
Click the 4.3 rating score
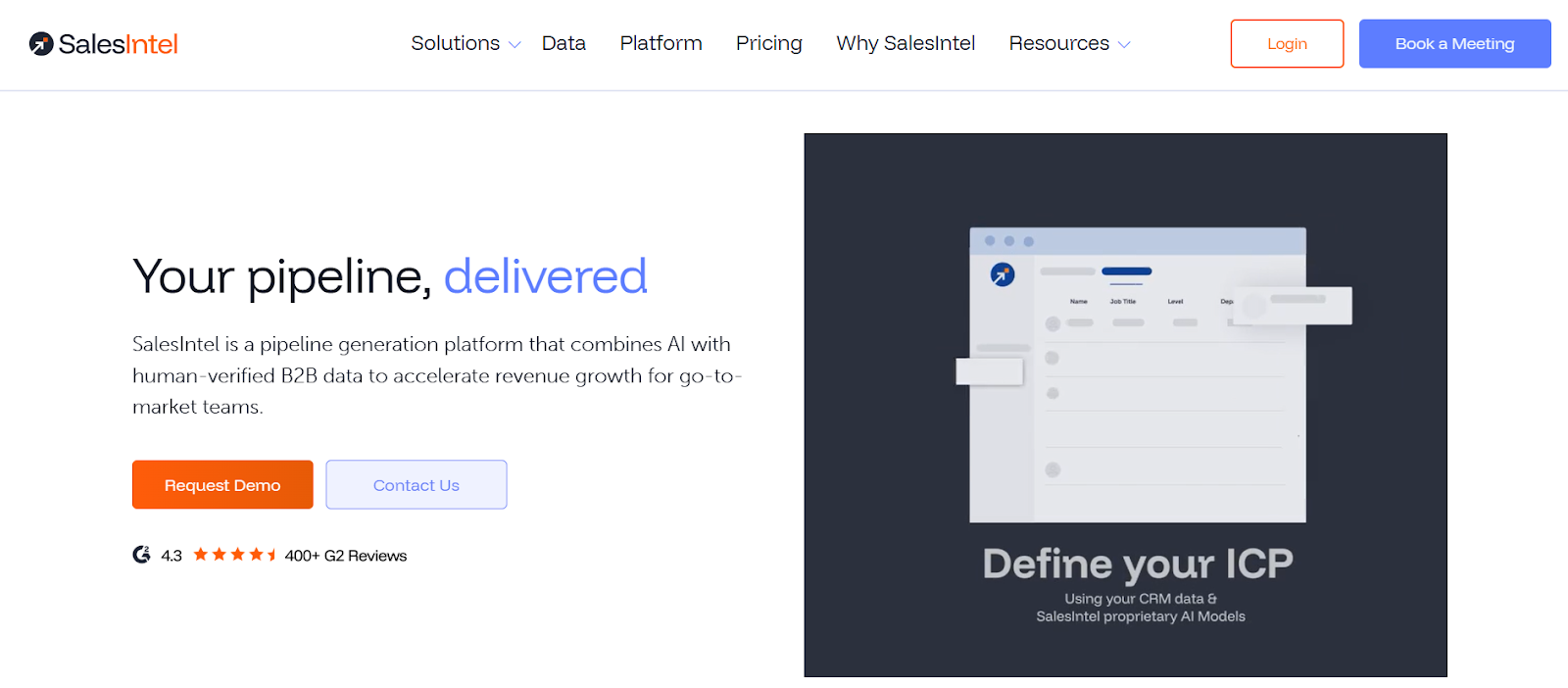[171, 556]
